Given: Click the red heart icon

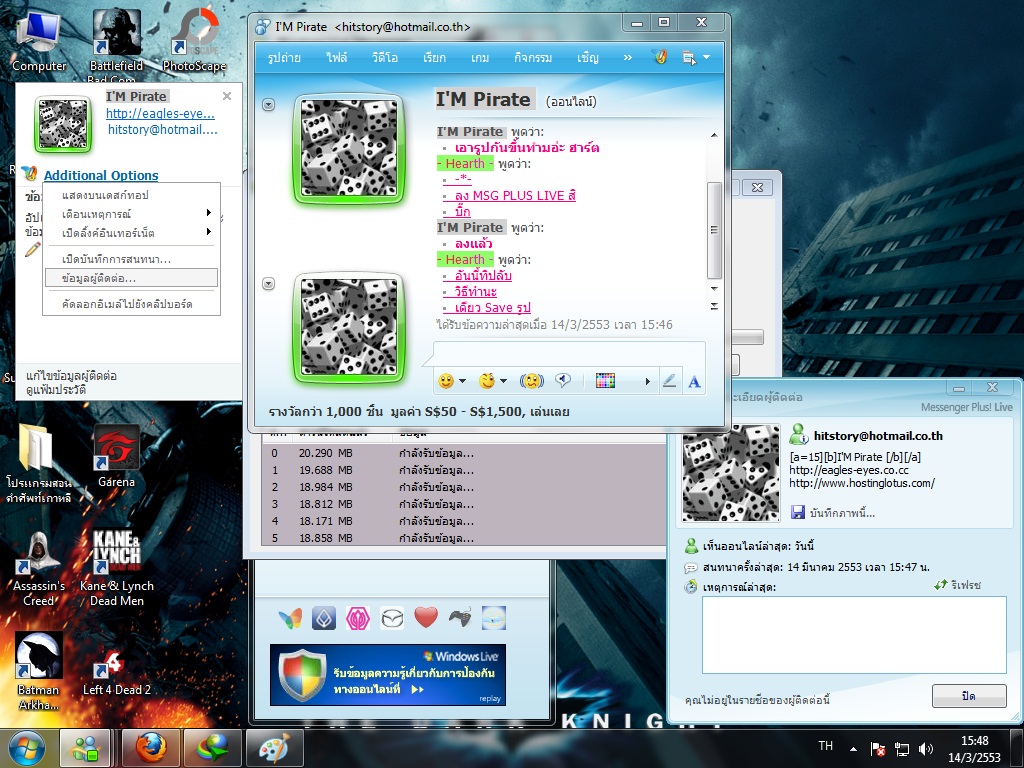Looking at the screenshot, I should click(x=426, y=617).
